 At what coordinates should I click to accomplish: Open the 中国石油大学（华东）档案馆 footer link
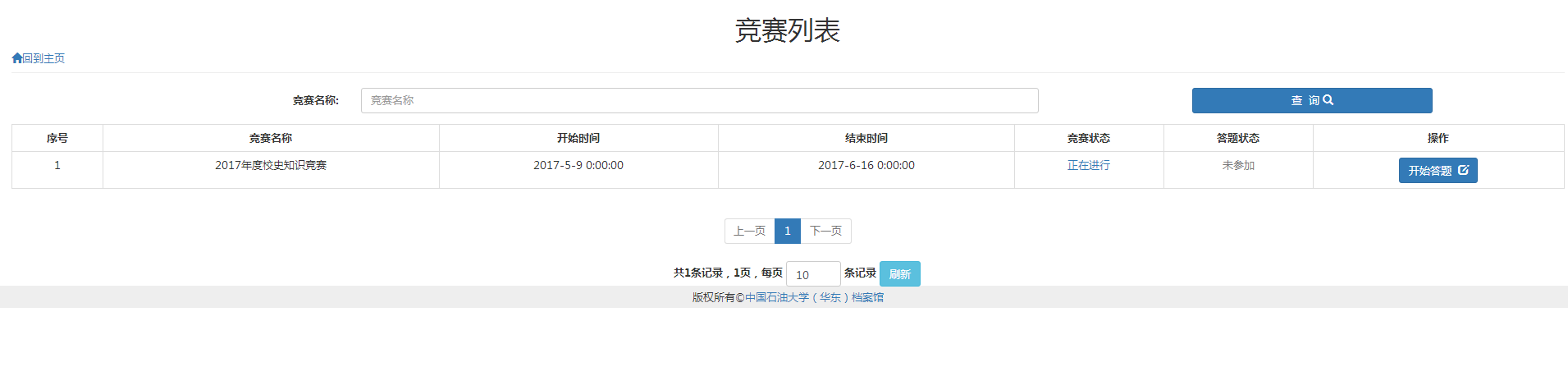pos(814,297)
